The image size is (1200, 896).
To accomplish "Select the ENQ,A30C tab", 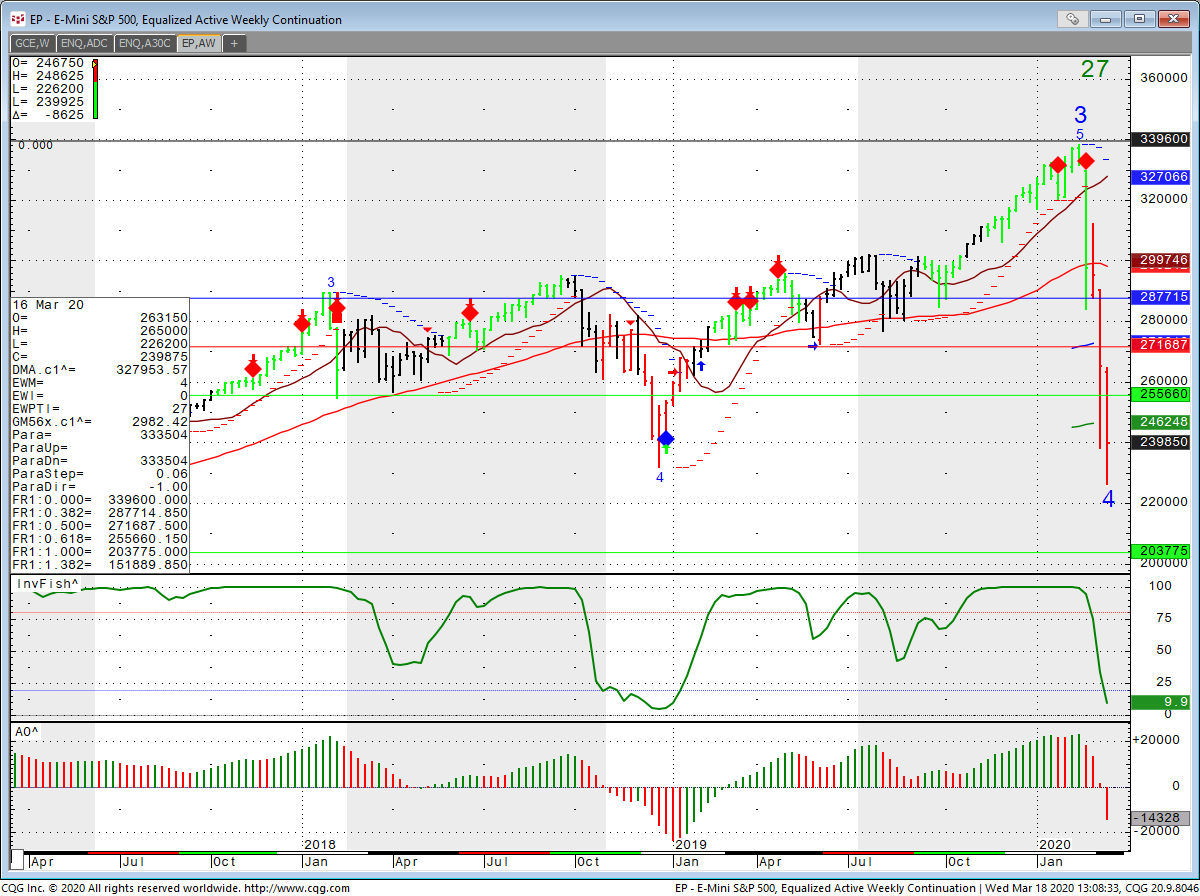I will tap(145, 43).
